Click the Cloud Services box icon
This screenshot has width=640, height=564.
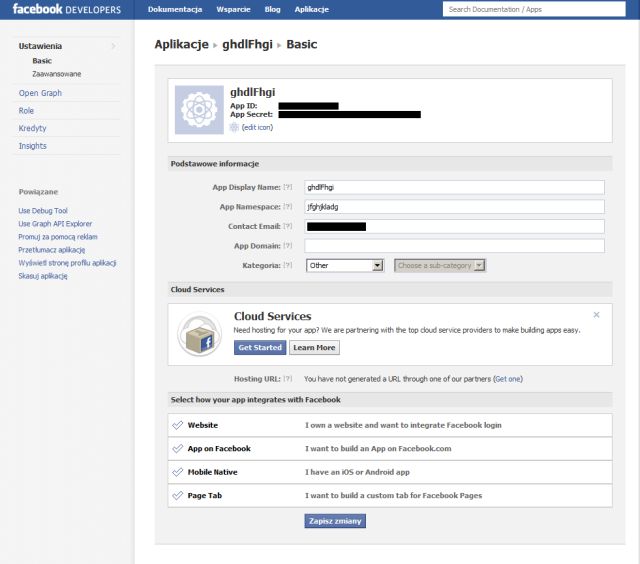199,334
